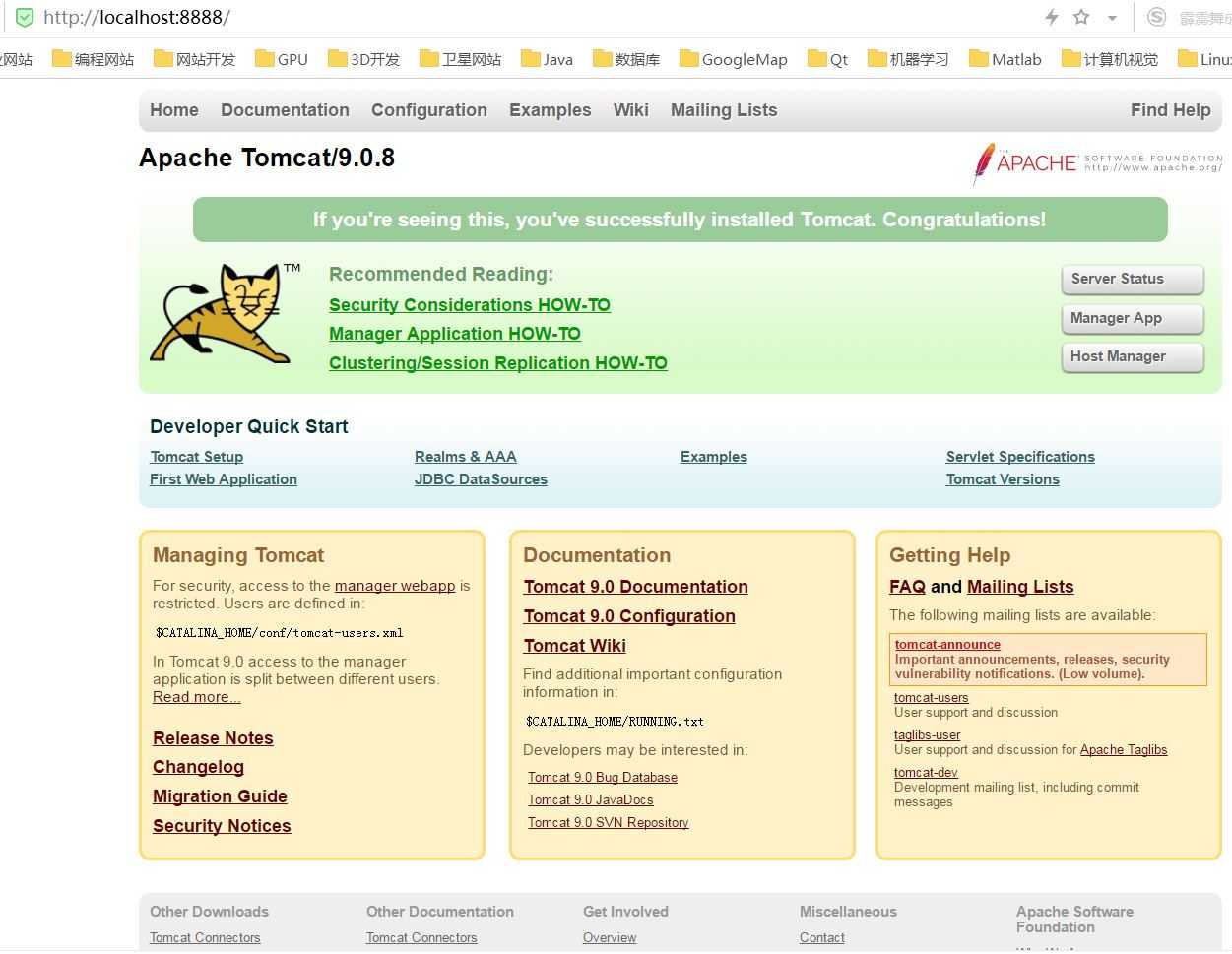Click the Sogou search engine icon
The image size is (1232, 954).
(1157, 18)
